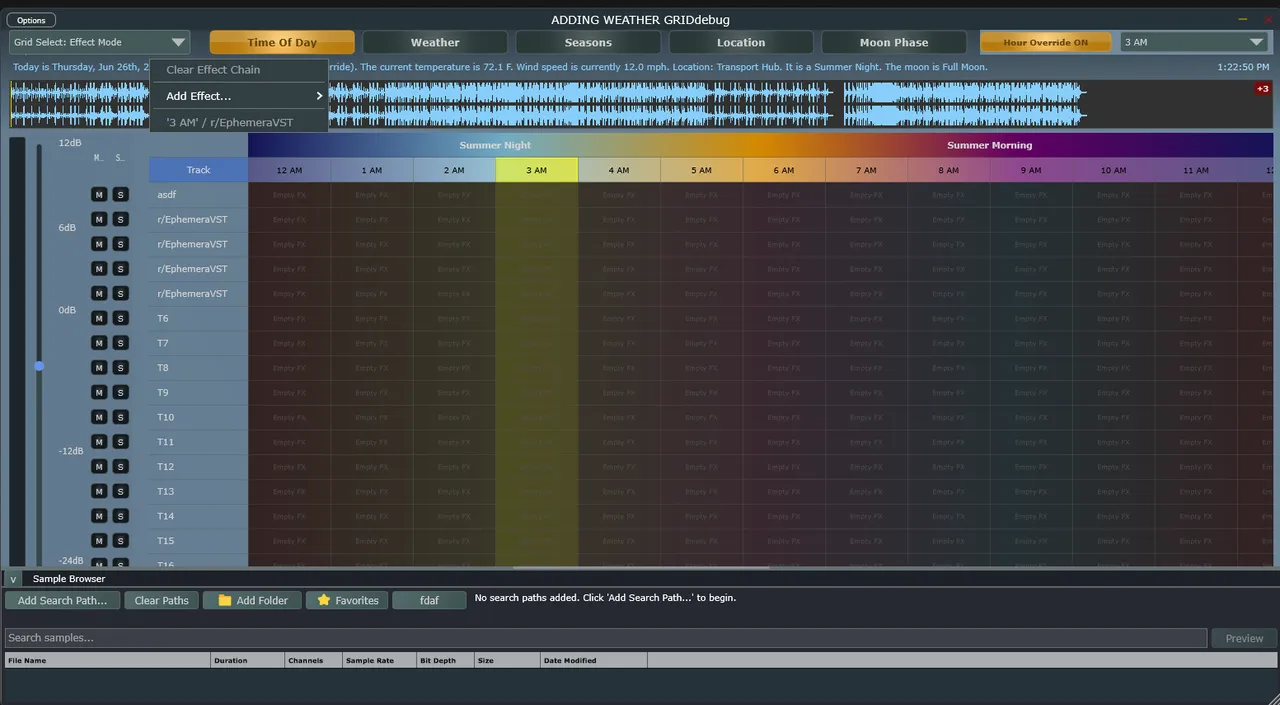The image size is (1280, 705).
Task: Open the Grid Select: Effect Mode dropdown
Action: (x=99, y=42)
